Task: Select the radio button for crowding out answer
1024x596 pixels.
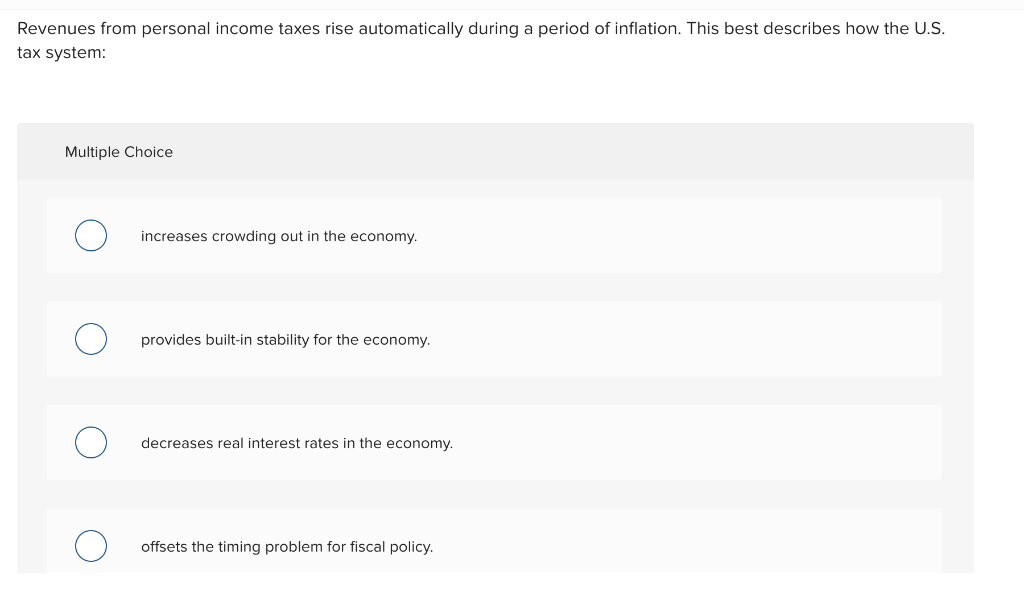Action: (x=91, y=235)
